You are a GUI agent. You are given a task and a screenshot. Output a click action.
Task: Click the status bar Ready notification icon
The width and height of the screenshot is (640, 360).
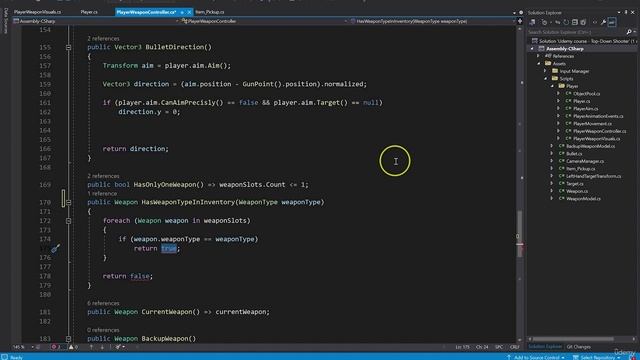pyautogui.click(x=4, y=357)
